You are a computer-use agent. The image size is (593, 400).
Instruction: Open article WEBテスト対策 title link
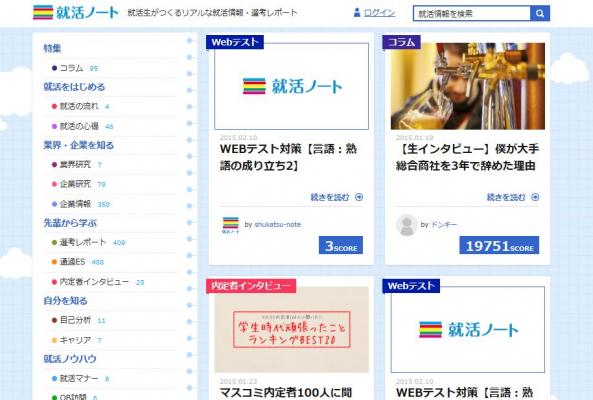click(288, 157)
